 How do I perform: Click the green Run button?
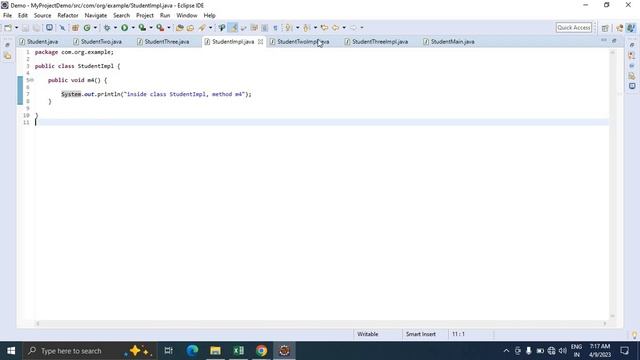tap(124, 28)
